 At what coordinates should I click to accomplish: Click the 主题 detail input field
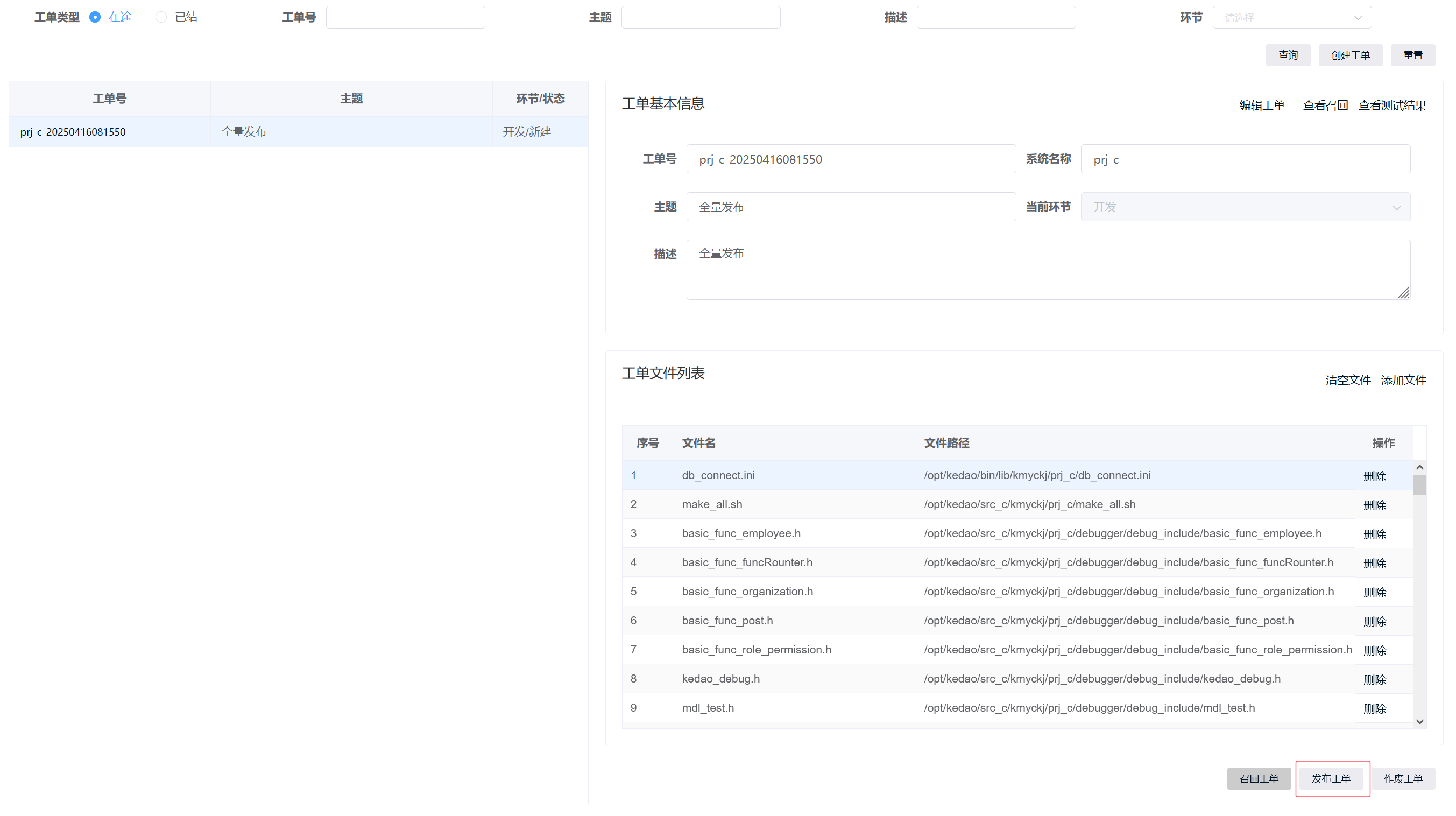[851, 206]
